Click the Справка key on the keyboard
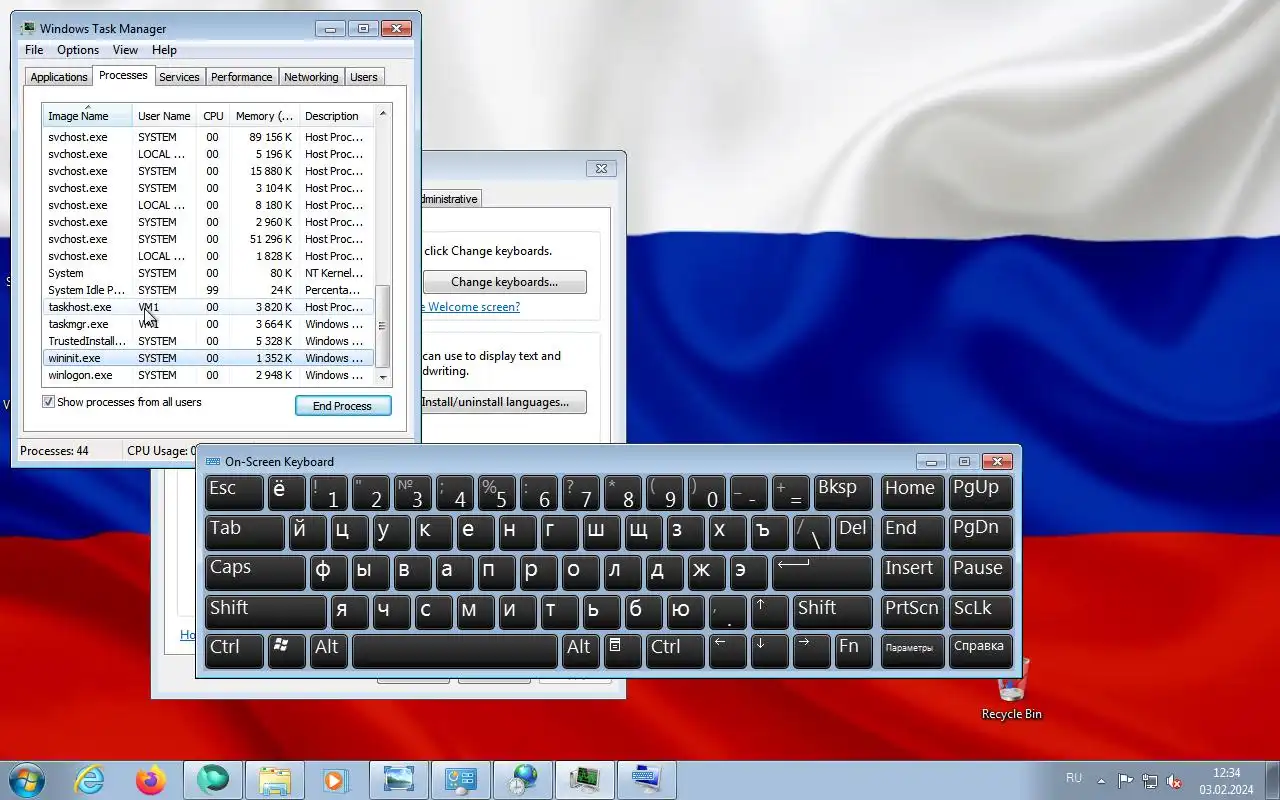 (981, 651)
